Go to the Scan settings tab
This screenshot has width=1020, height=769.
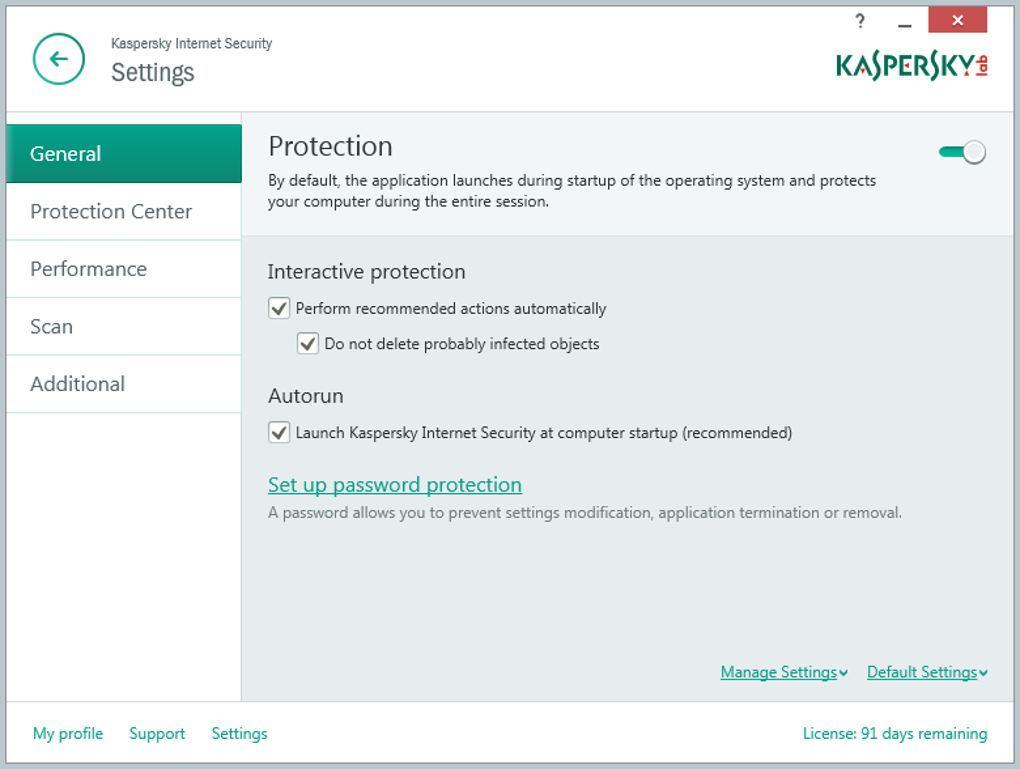pos(124,326)
